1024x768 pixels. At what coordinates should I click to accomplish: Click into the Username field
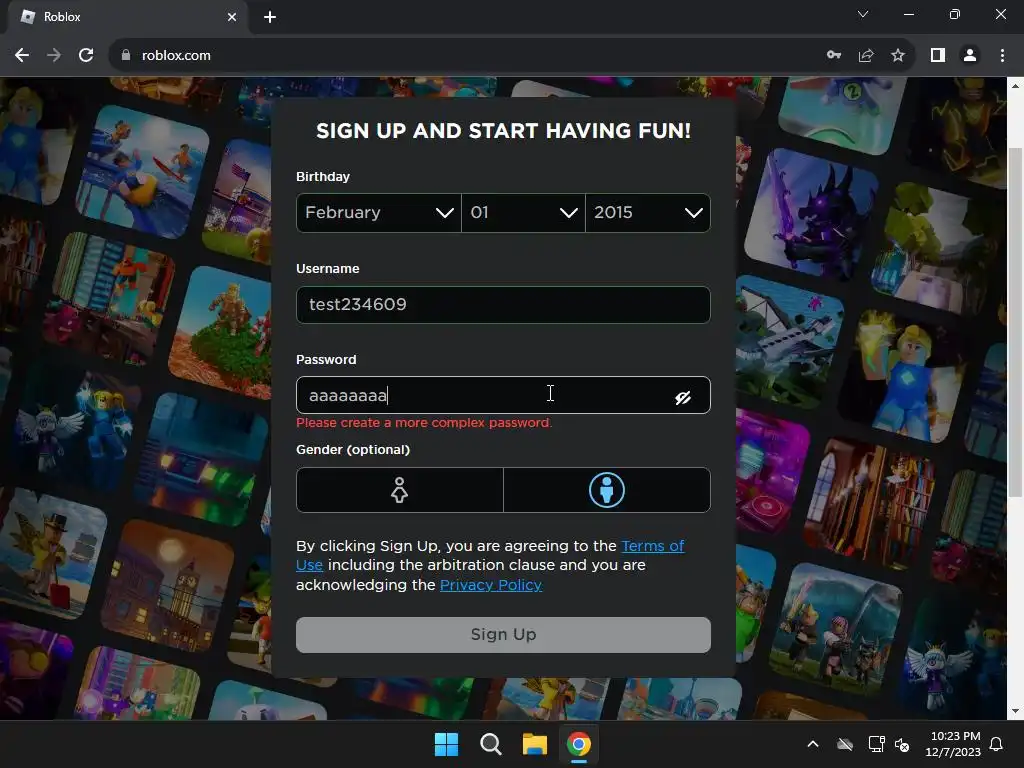click(x=503, y=305)
